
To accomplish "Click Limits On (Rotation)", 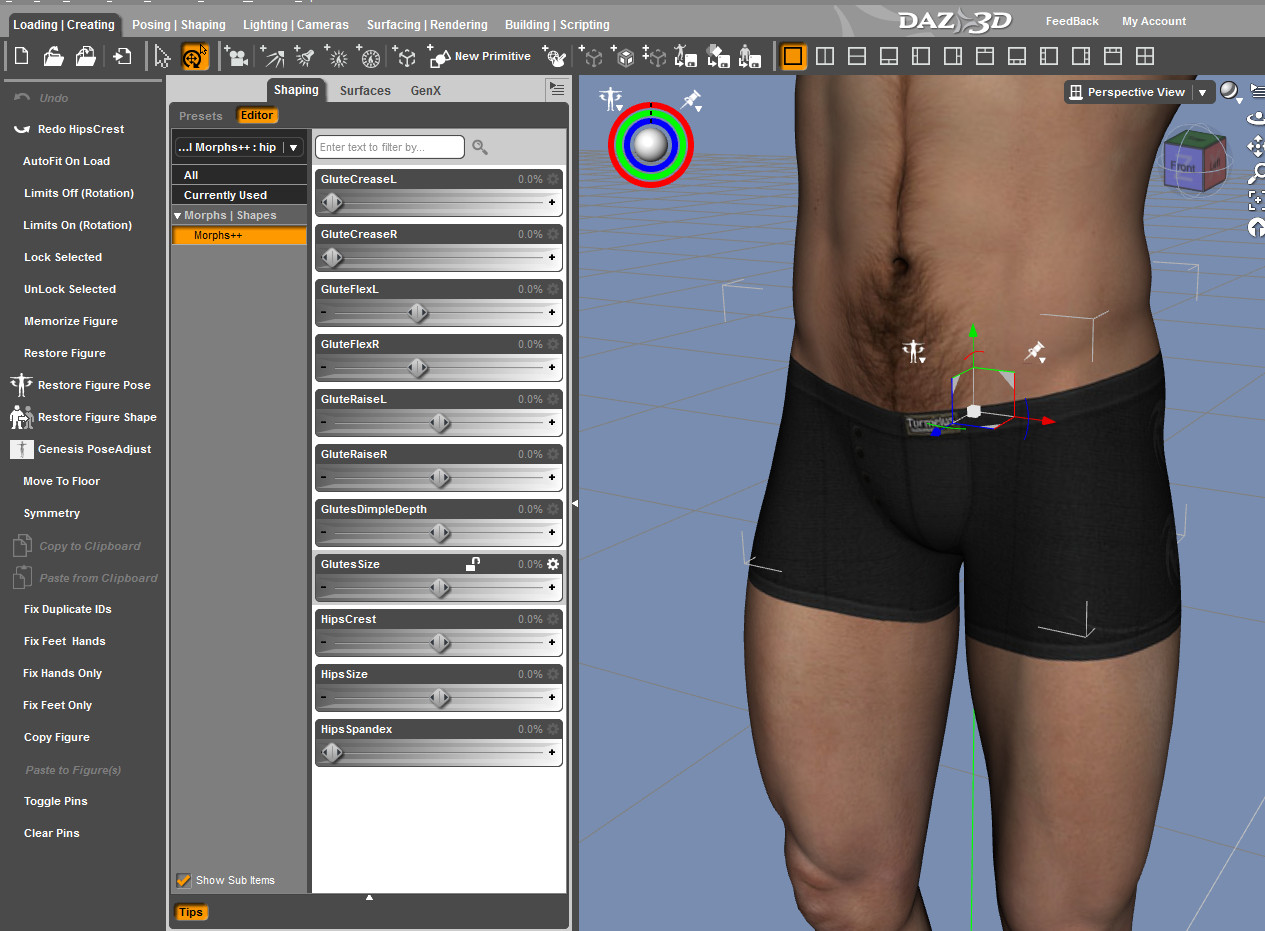I will [78, 225].
